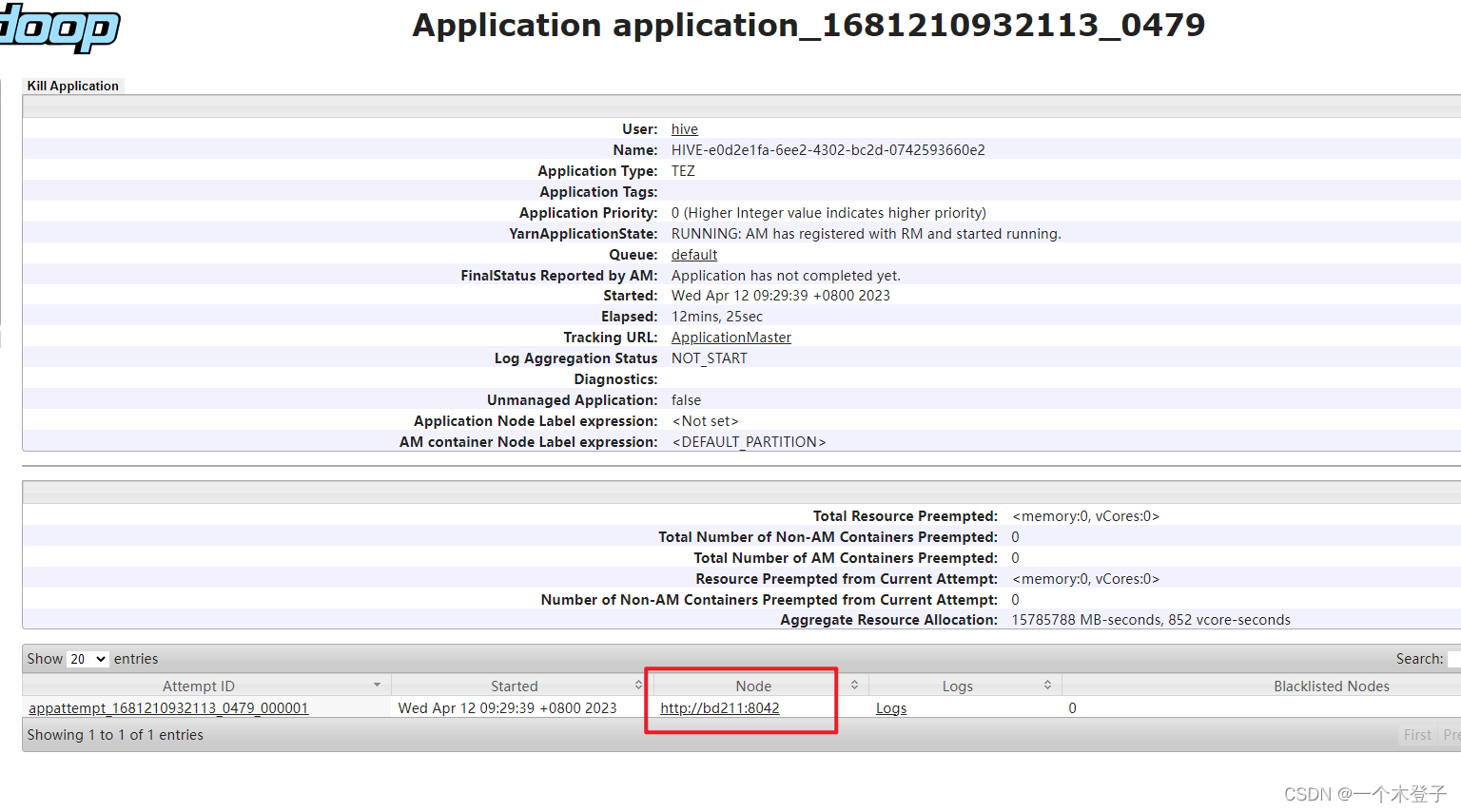
Task: Open appattempt_1681210932113_0479_000001 link
Action: pyautogui.click(x=168, y=708)
